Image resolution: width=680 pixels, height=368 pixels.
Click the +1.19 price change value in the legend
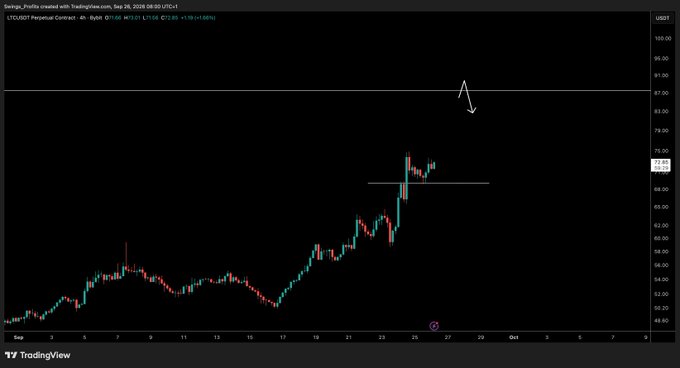[187, 18]
